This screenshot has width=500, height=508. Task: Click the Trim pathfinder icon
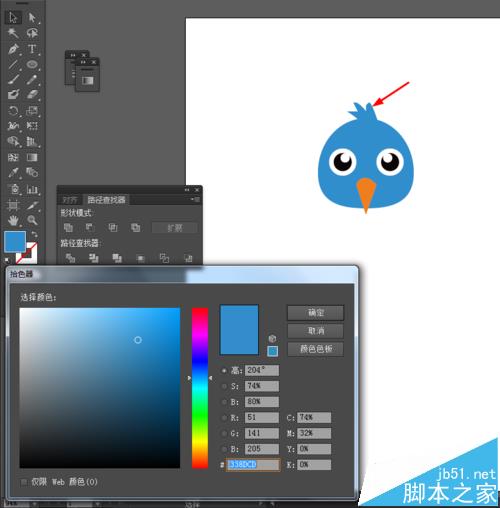pos(94,258)
